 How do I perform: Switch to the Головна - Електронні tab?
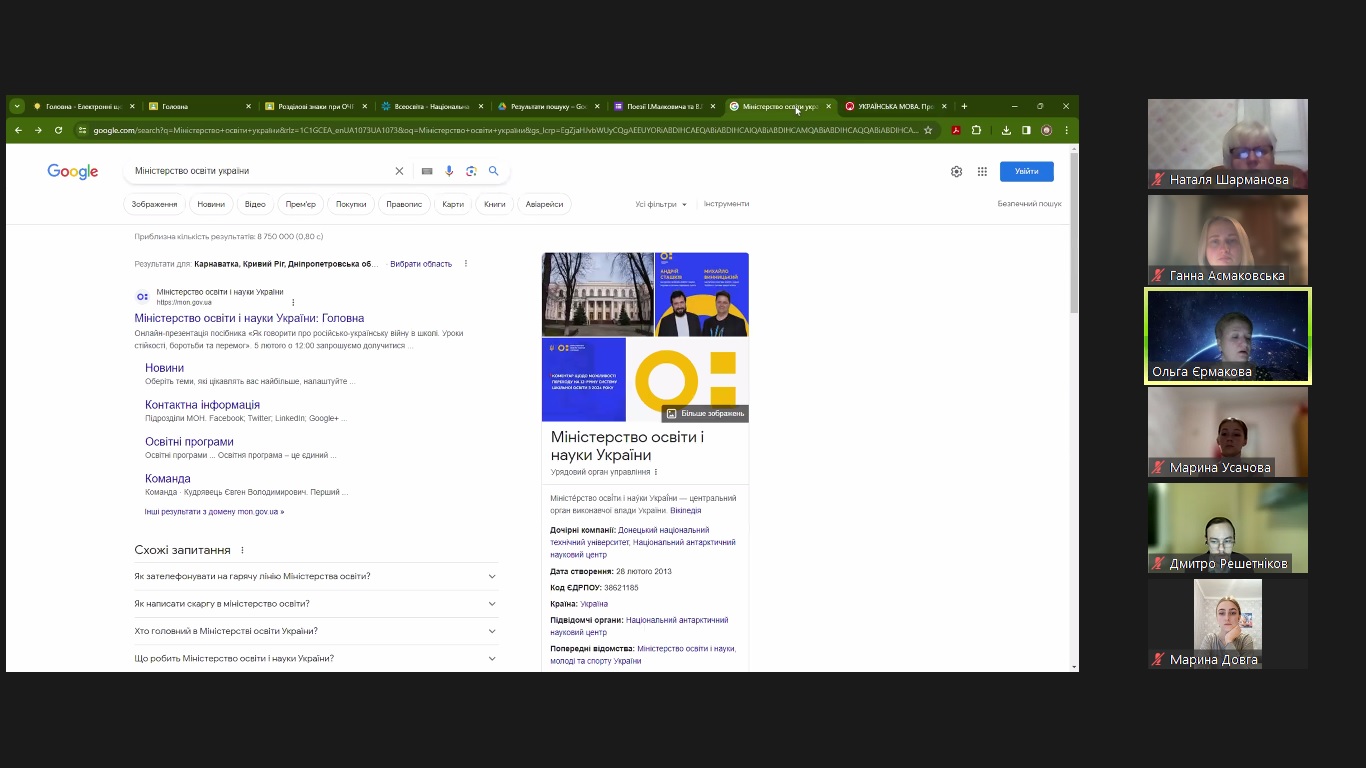(x=83, y=106)
